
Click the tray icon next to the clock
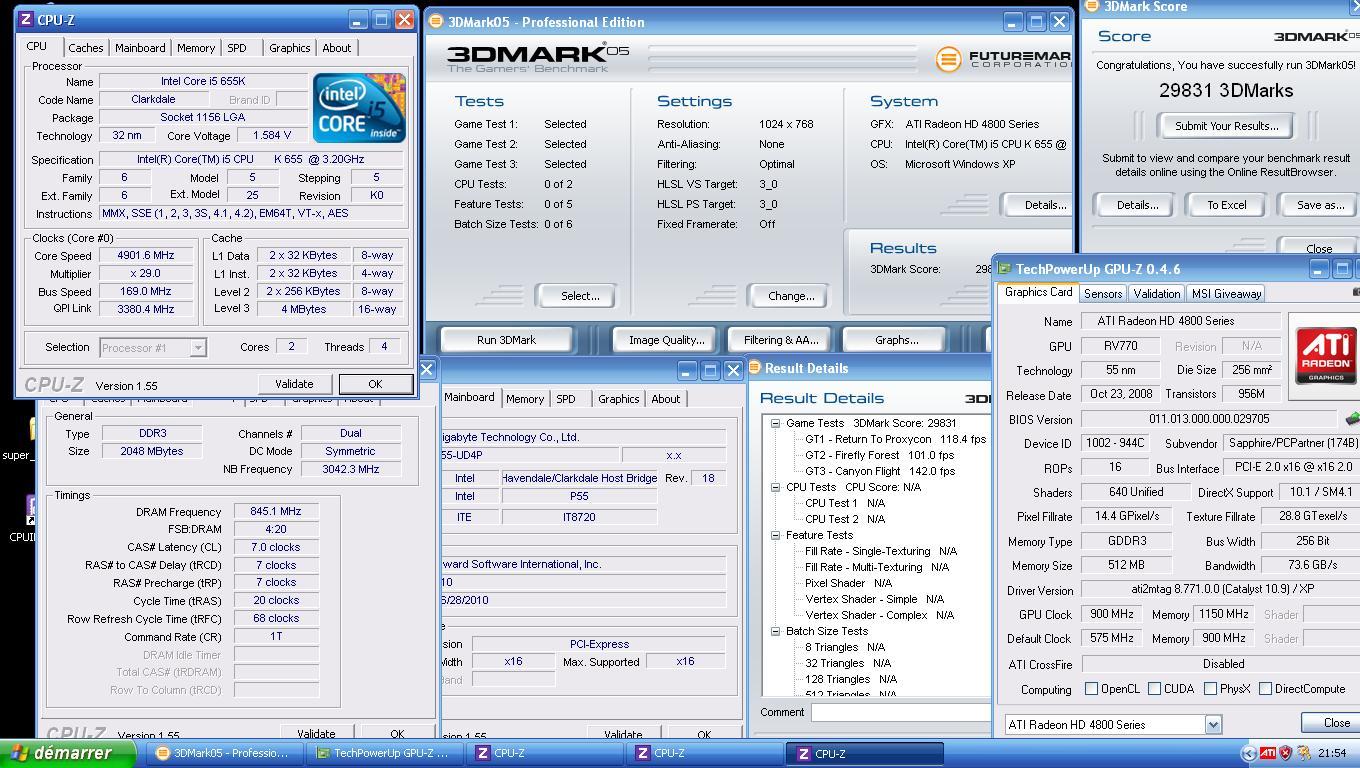pos(1304,753)
